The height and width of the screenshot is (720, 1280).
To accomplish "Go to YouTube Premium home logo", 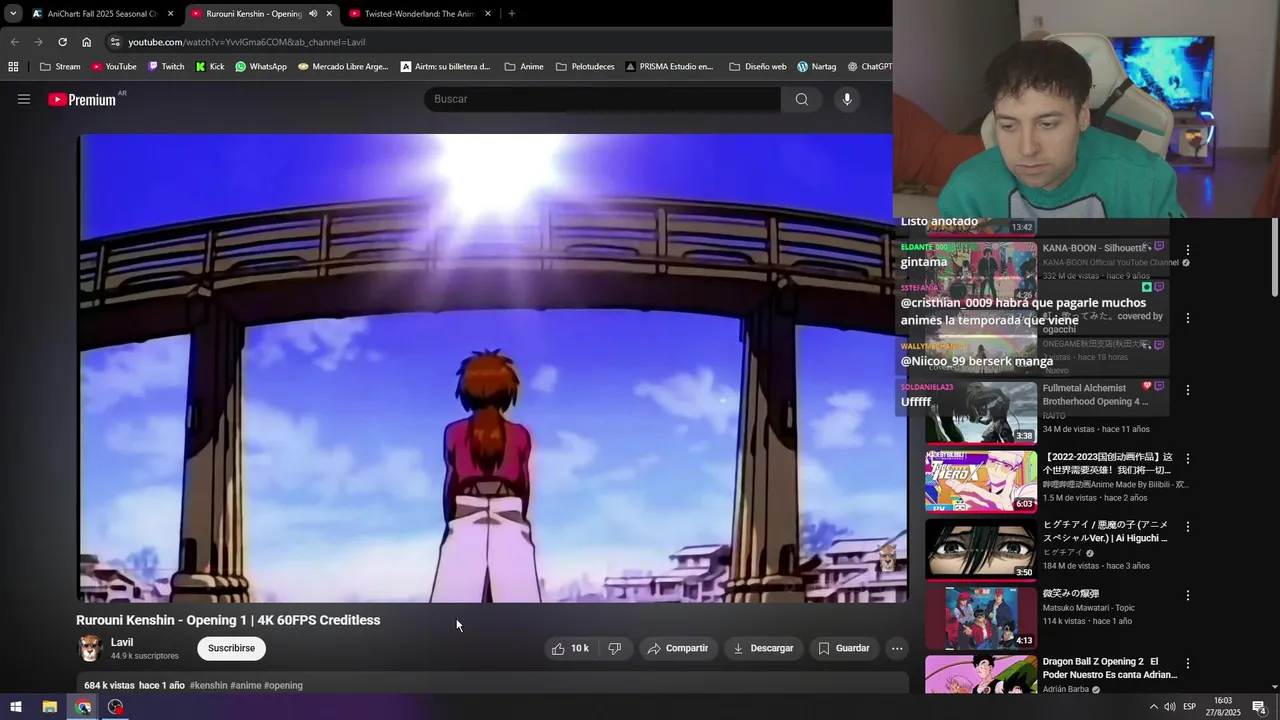I will [x=82, y=99].
